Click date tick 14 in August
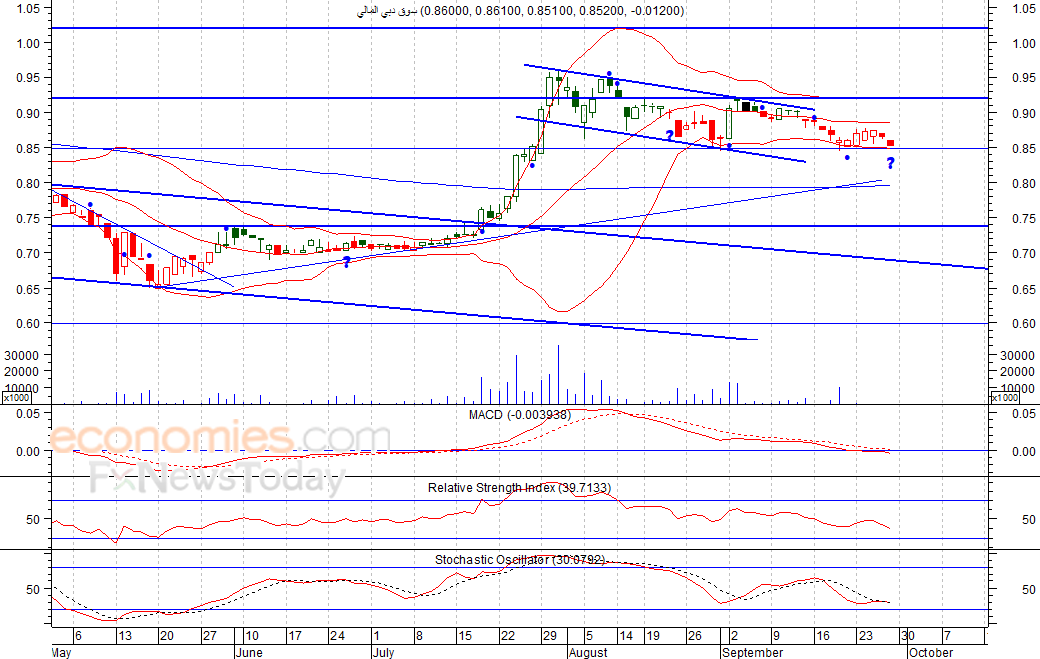Viewport: 1040px width, 659px height. [625, 636]
